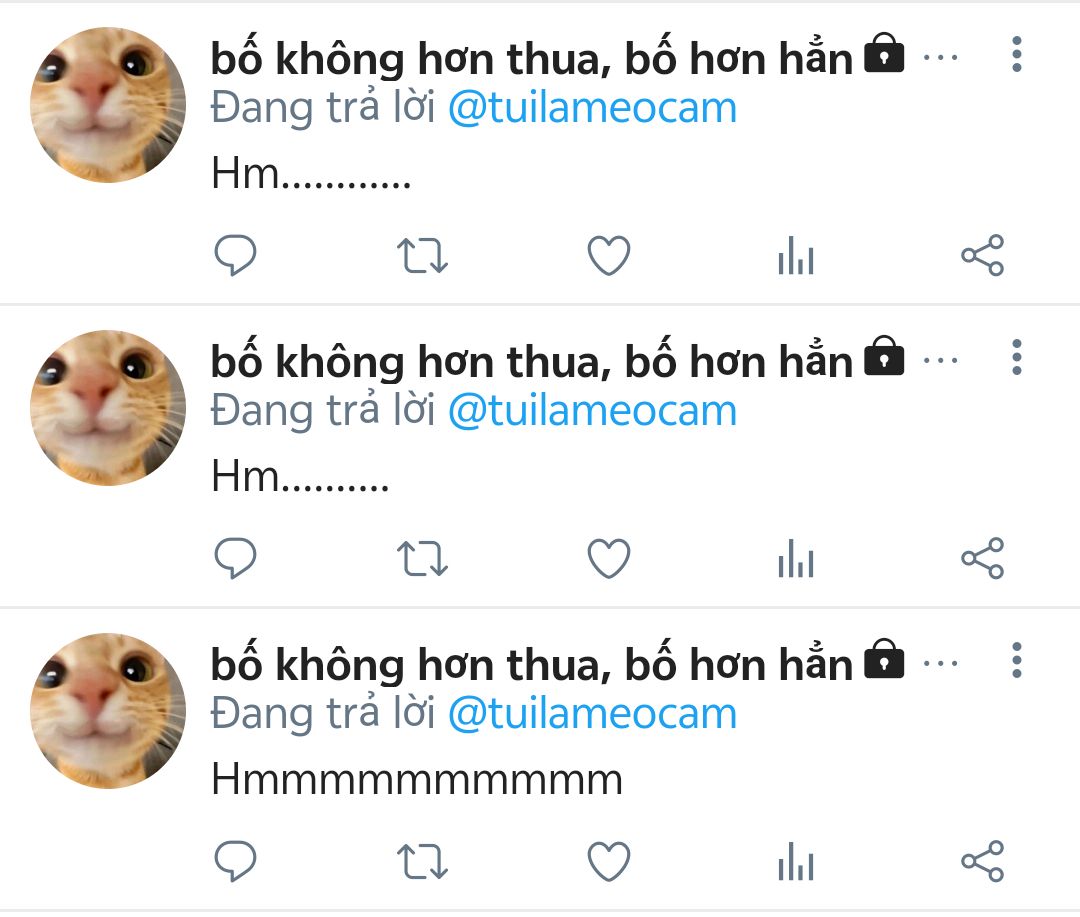The height and width of the screenshot is (917, 1080).
Task: View analytics of the first tweet
Action: [x=796, y=256]
